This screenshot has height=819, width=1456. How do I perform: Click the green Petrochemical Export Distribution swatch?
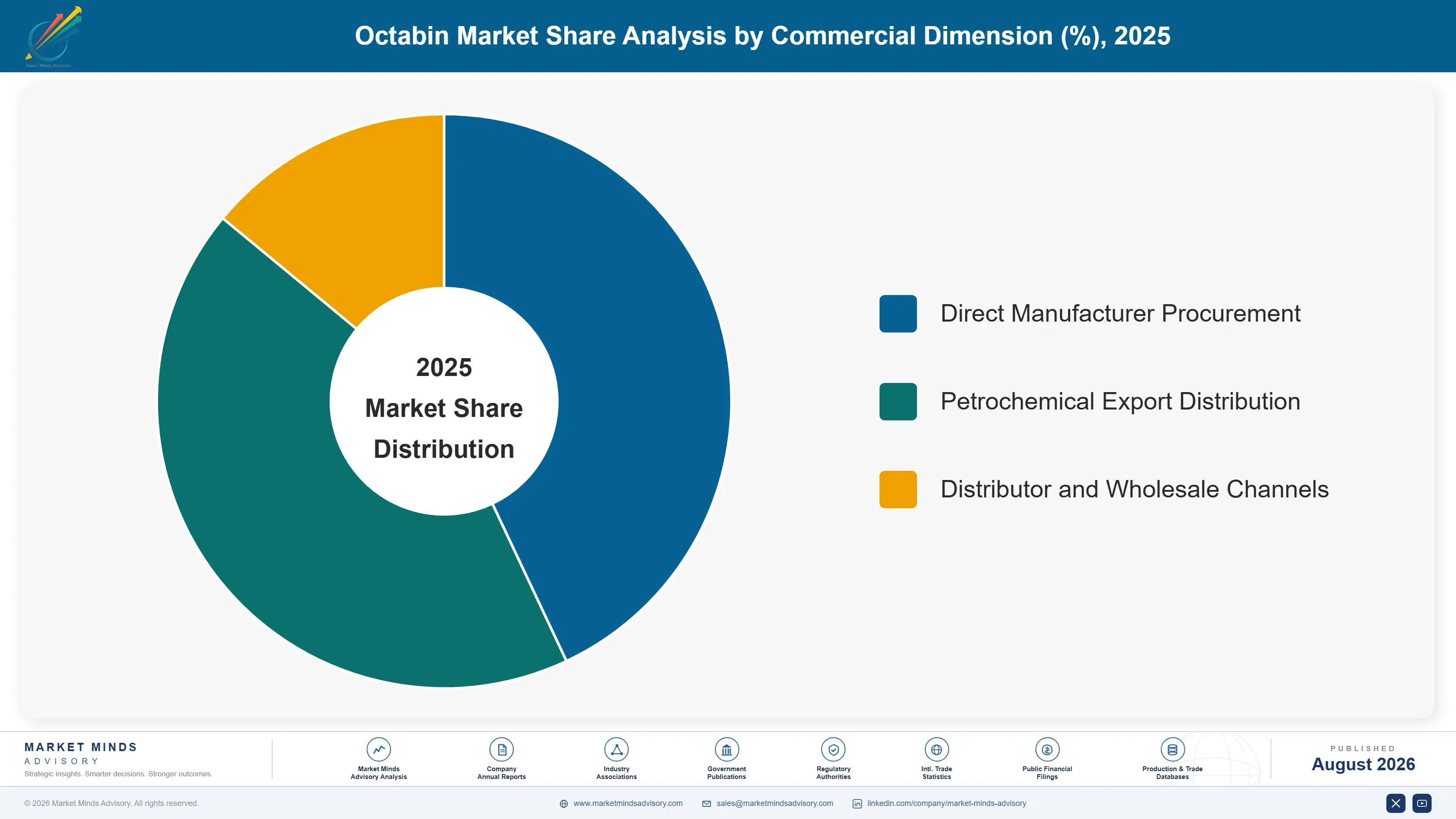pos(897,402)
